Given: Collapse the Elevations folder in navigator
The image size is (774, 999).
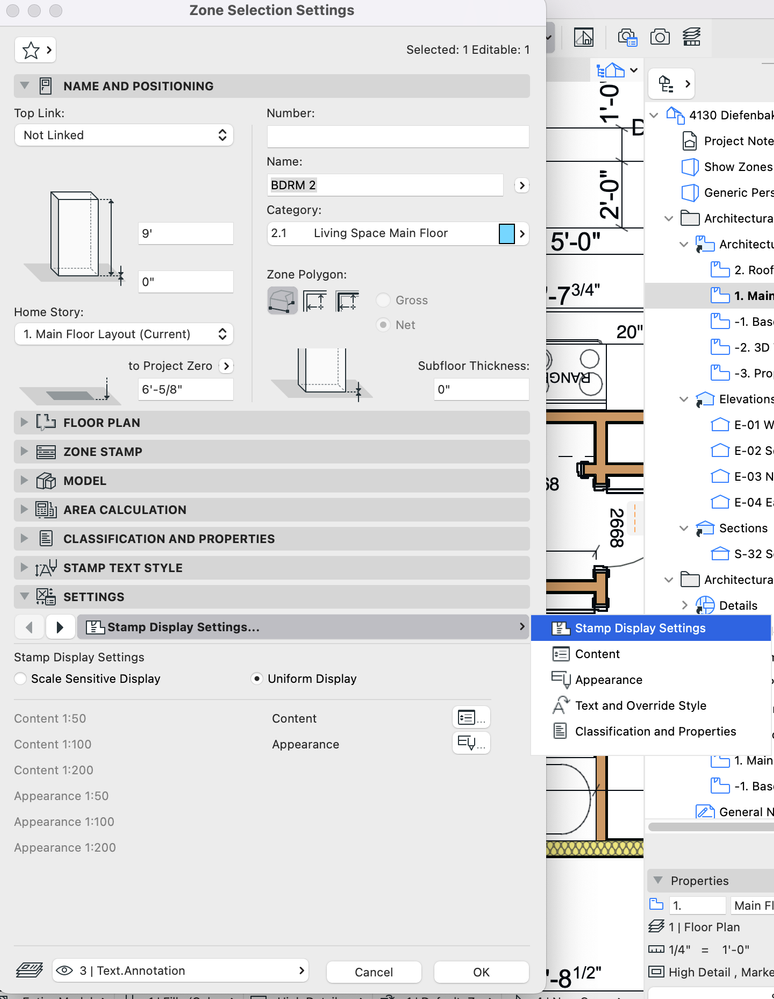Looking at the screenshot, I should (x=684, y=399).
